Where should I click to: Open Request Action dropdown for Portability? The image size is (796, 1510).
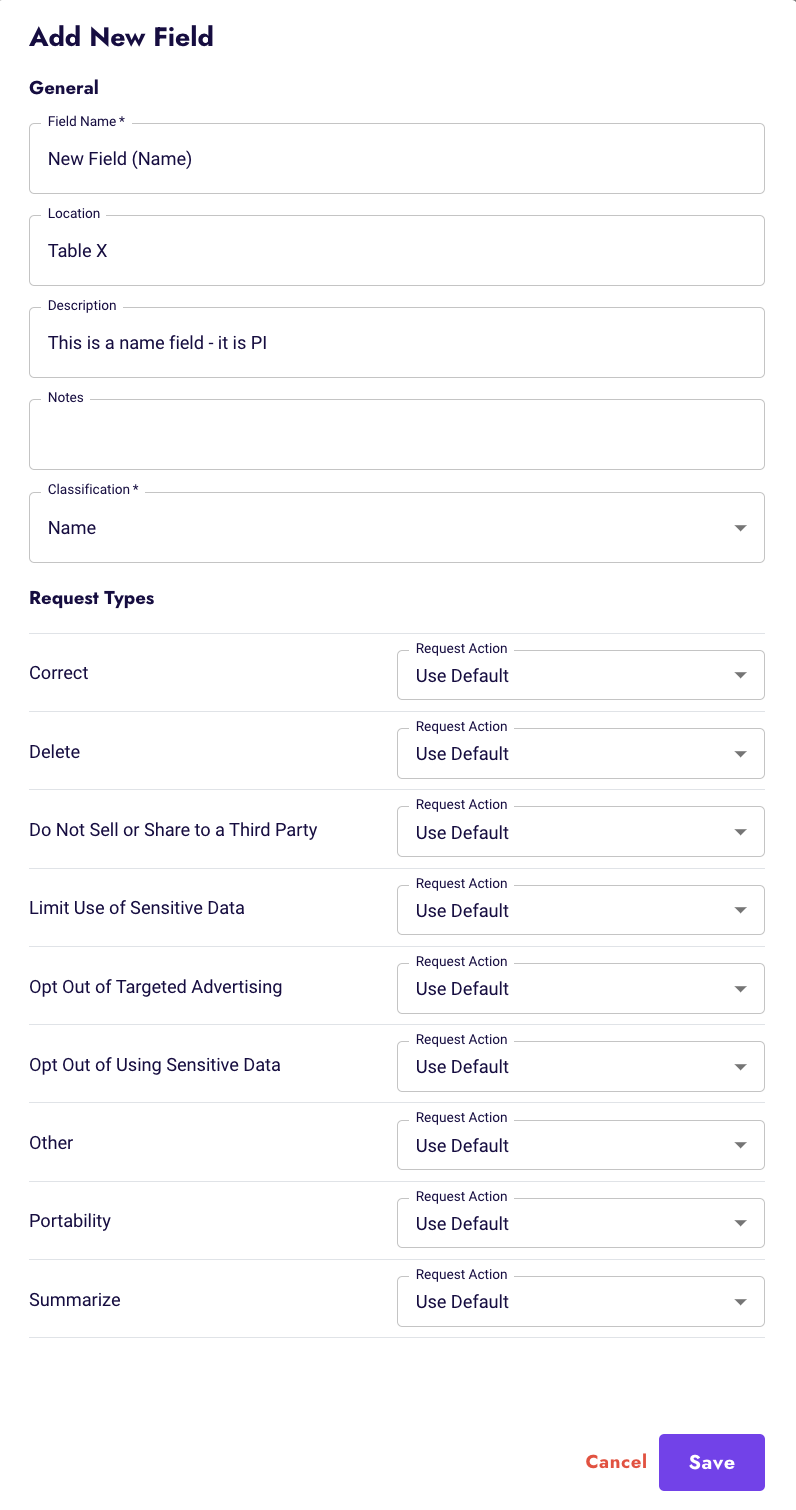[x=581, y=1223]
